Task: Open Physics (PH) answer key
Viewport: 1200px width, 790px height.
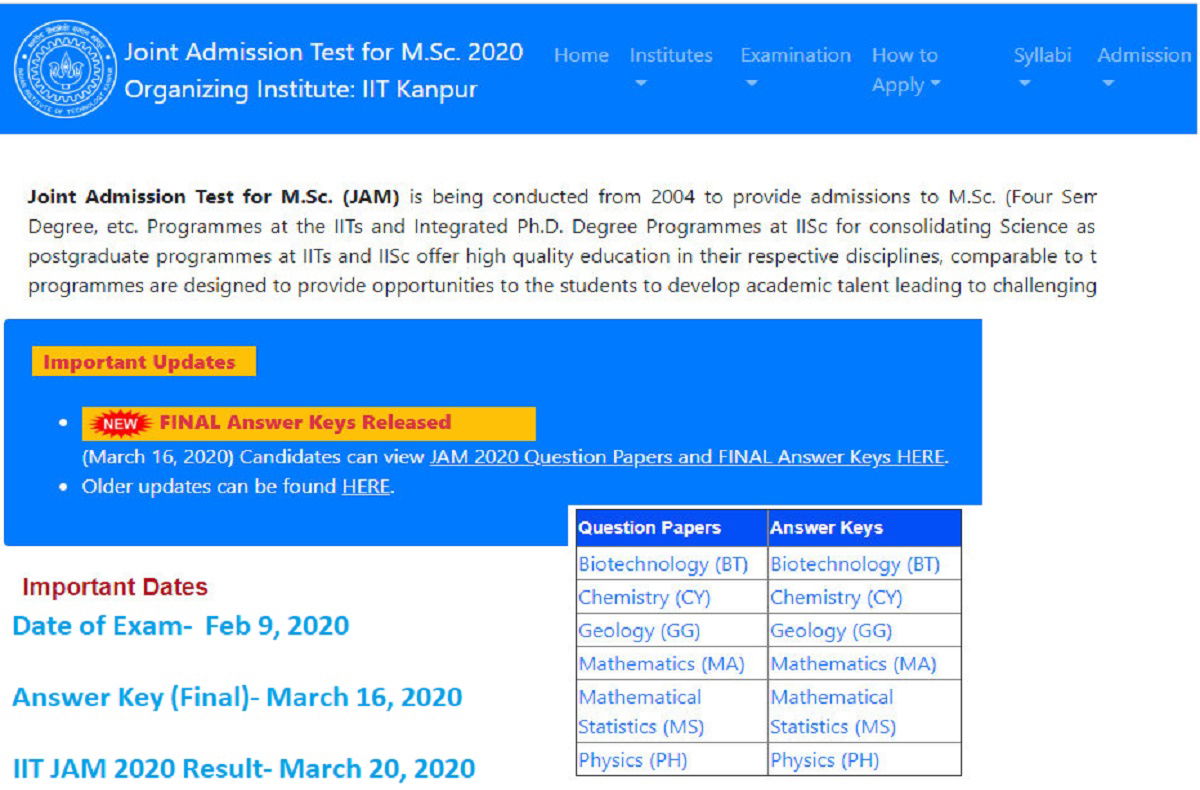Action: pos(824,761)
